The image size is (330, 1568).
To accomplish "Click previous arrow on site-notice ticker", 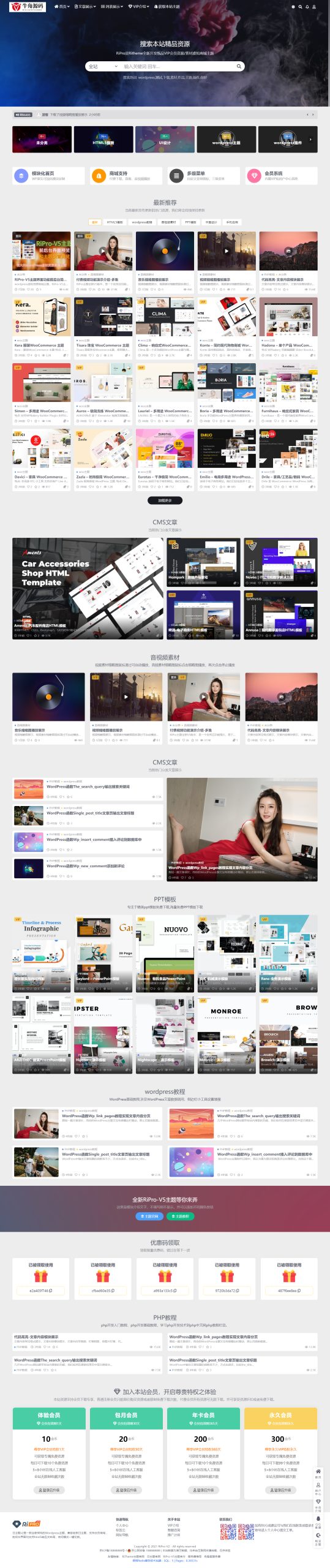I will [307, 115].
